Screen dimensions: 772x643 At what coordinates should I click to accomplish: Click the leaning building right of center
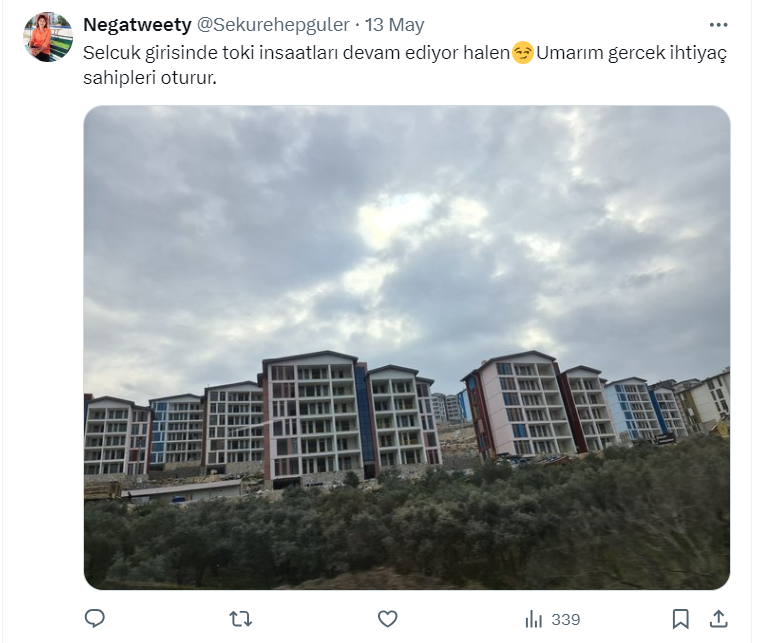(517, 405)
